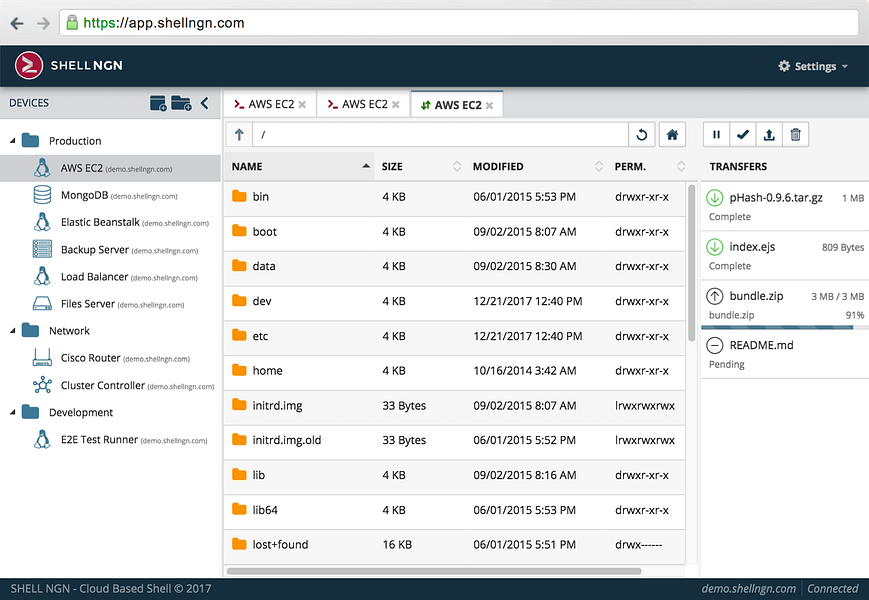This screenshot has height=600, width=869.
Task: Click the MongoDB database icon
Action: pos(42,195)
